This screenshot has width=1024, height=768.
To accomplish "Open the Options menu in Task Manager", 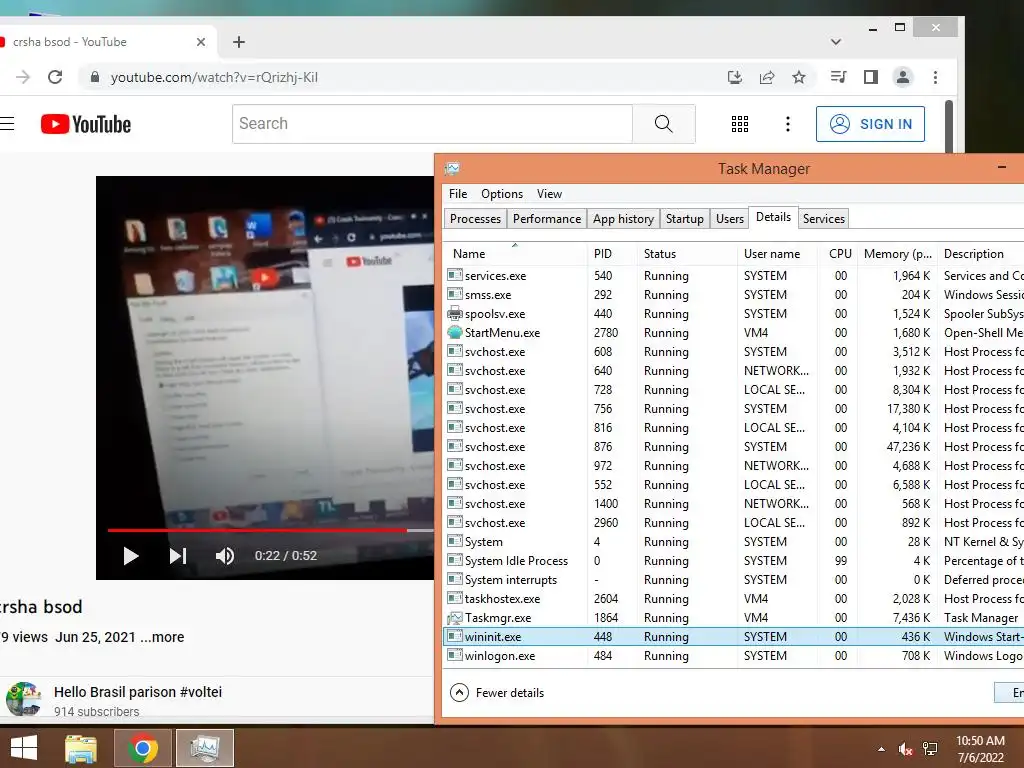I will click(502, 194).
